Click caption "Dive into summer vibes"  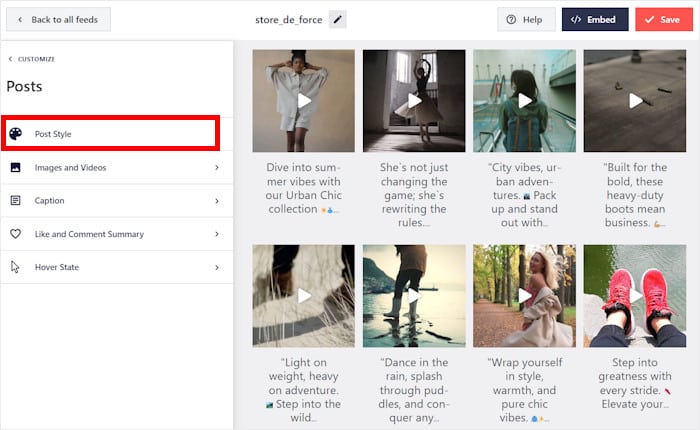(x=304, y=188)
